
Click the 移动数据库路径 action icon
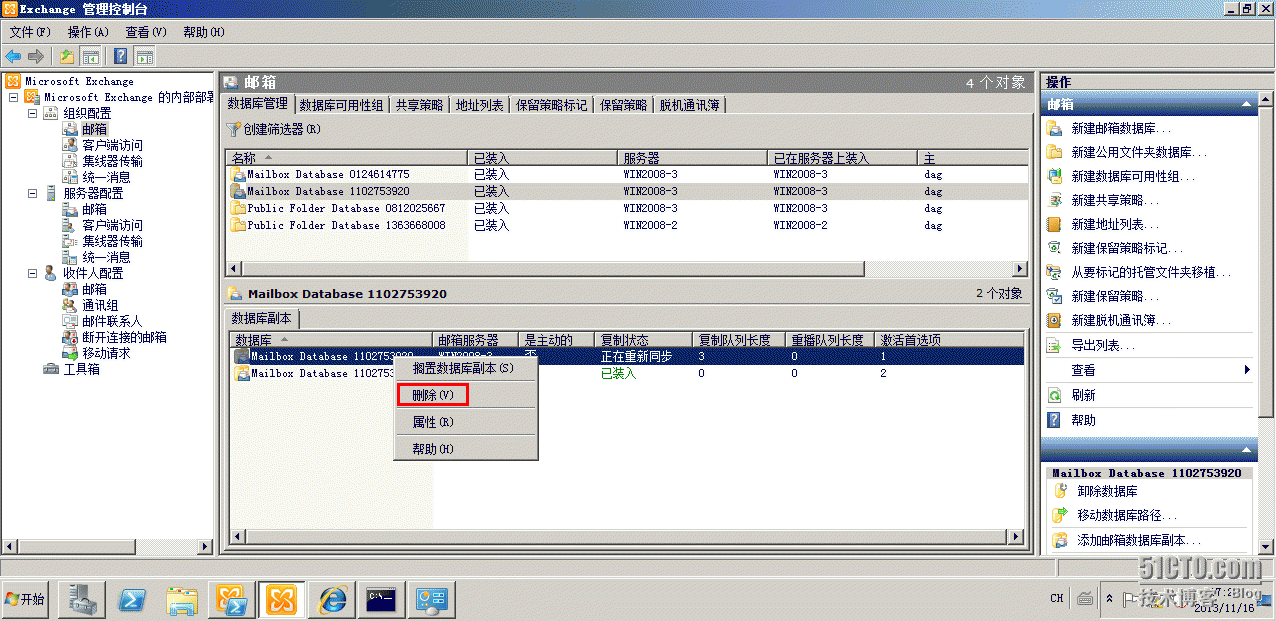[x=1060, y=515]
